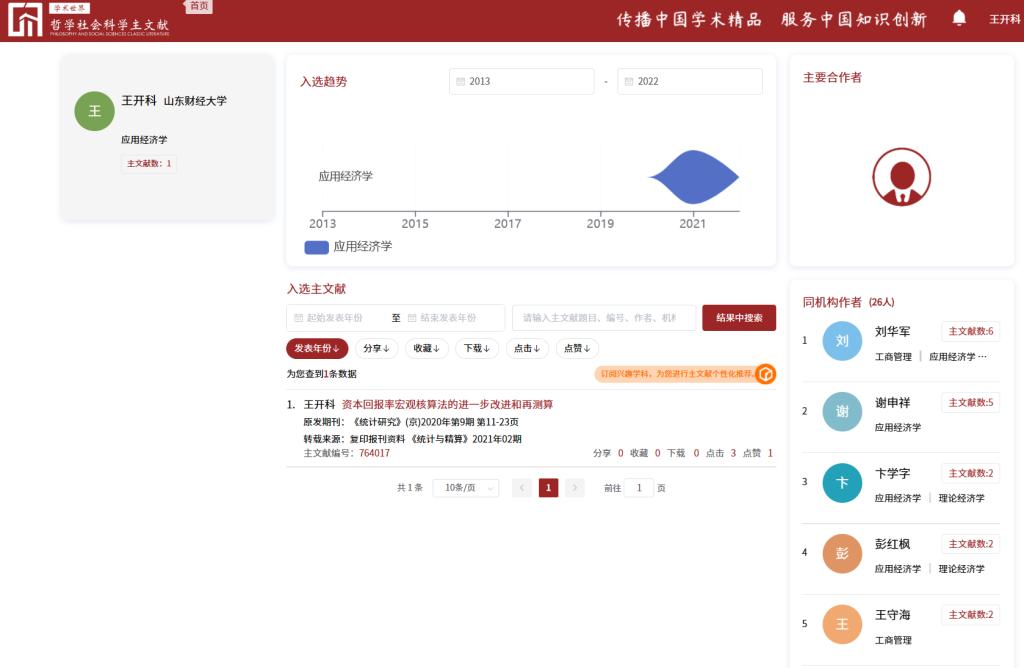Click the main collaborator avatar icon

point(901,177)
